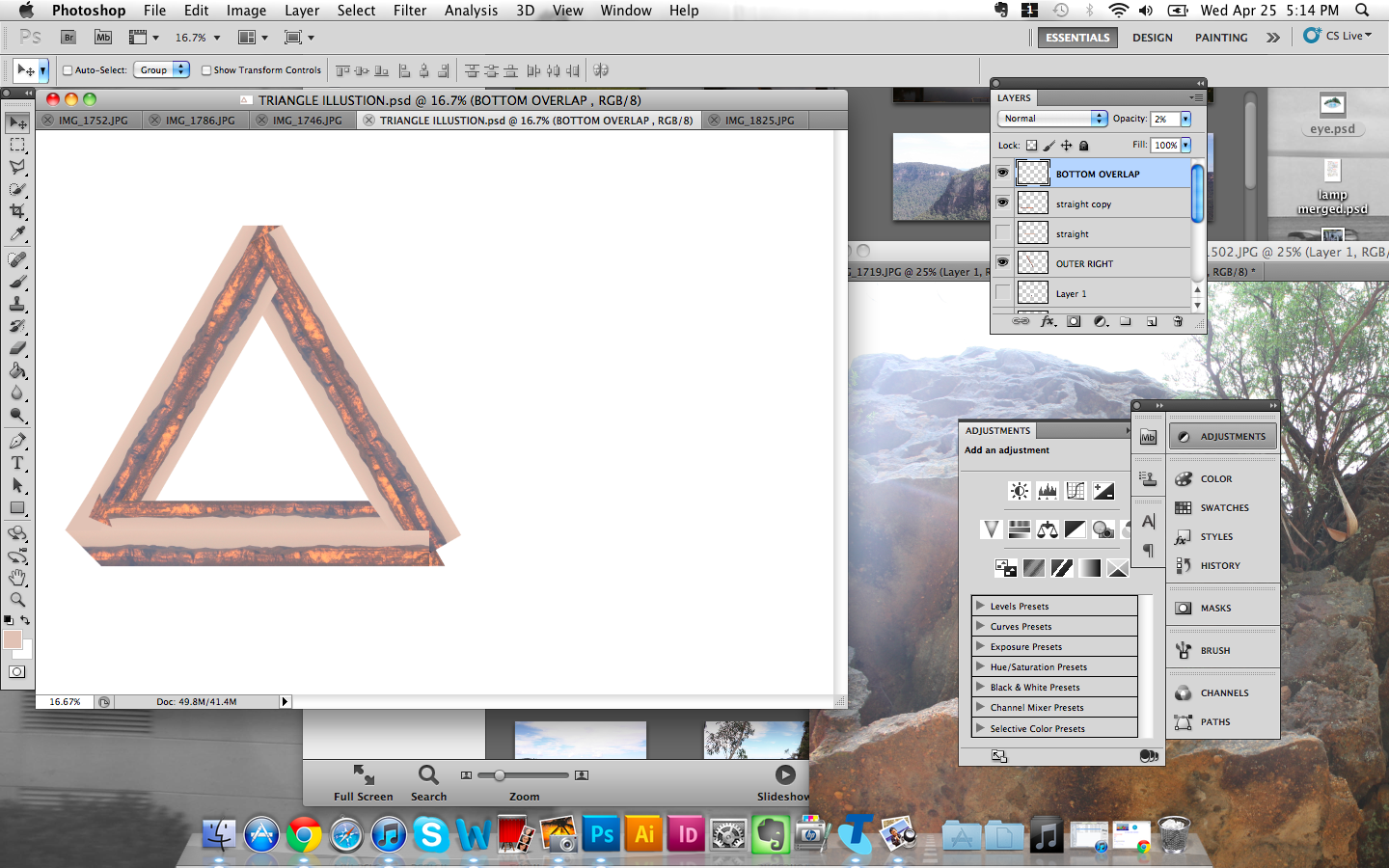Open Photoshop from the Dock

pos(602,834)
